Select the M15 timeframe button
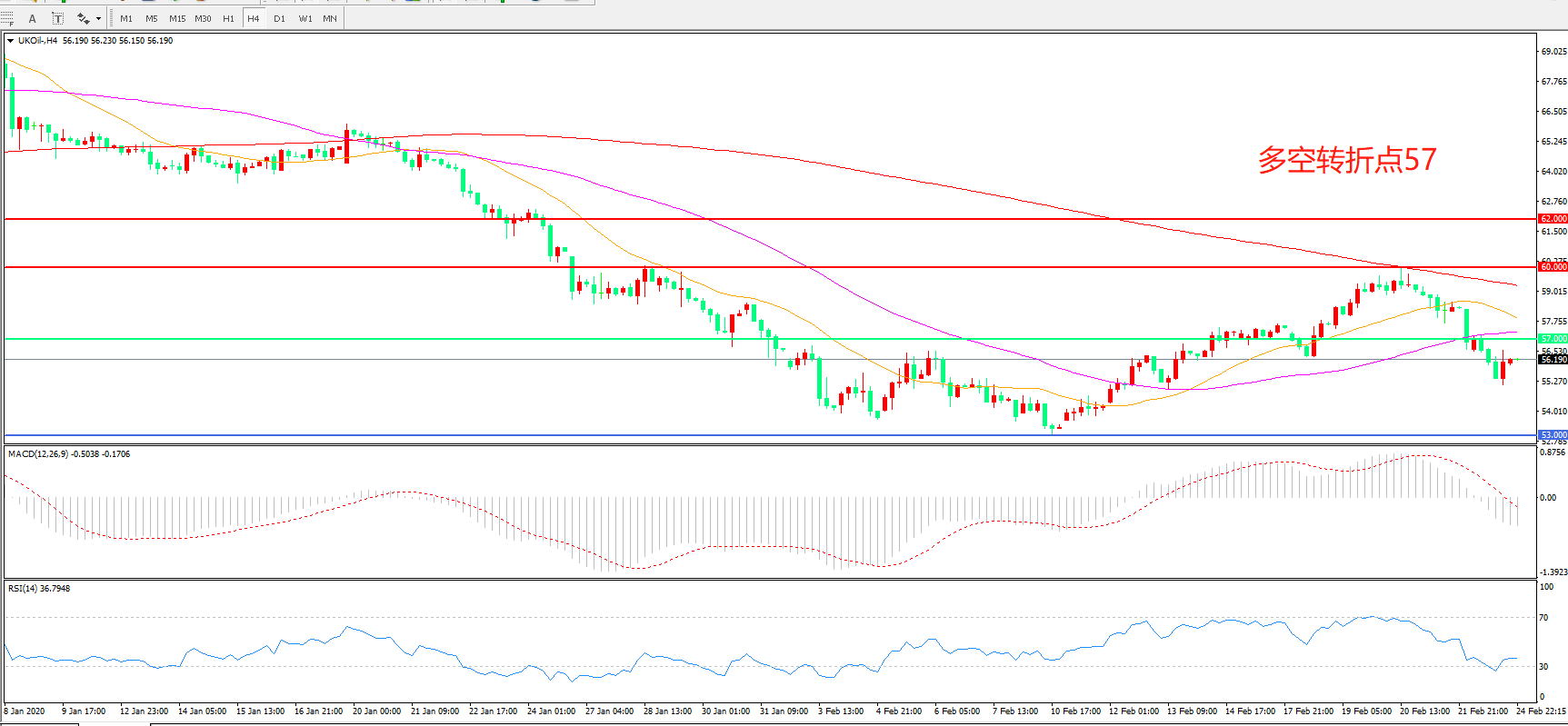Viewport: 1568px width, 726px height. pyautogui.click(x=177, y=18)
